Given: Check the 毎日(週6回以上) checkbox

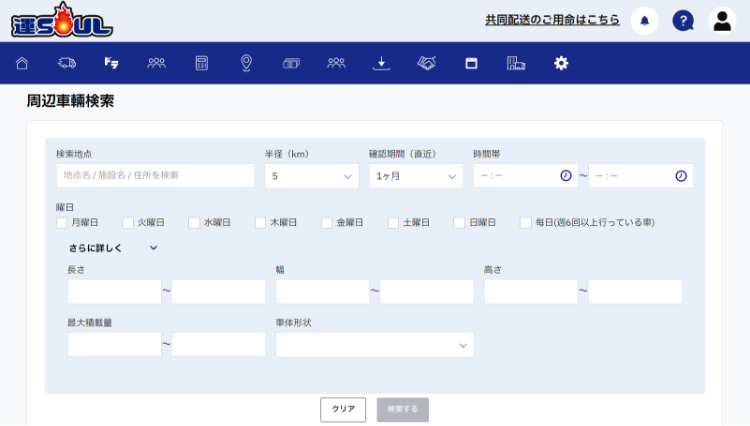Looking at the screenshot, I should click(x=526, y=223).
